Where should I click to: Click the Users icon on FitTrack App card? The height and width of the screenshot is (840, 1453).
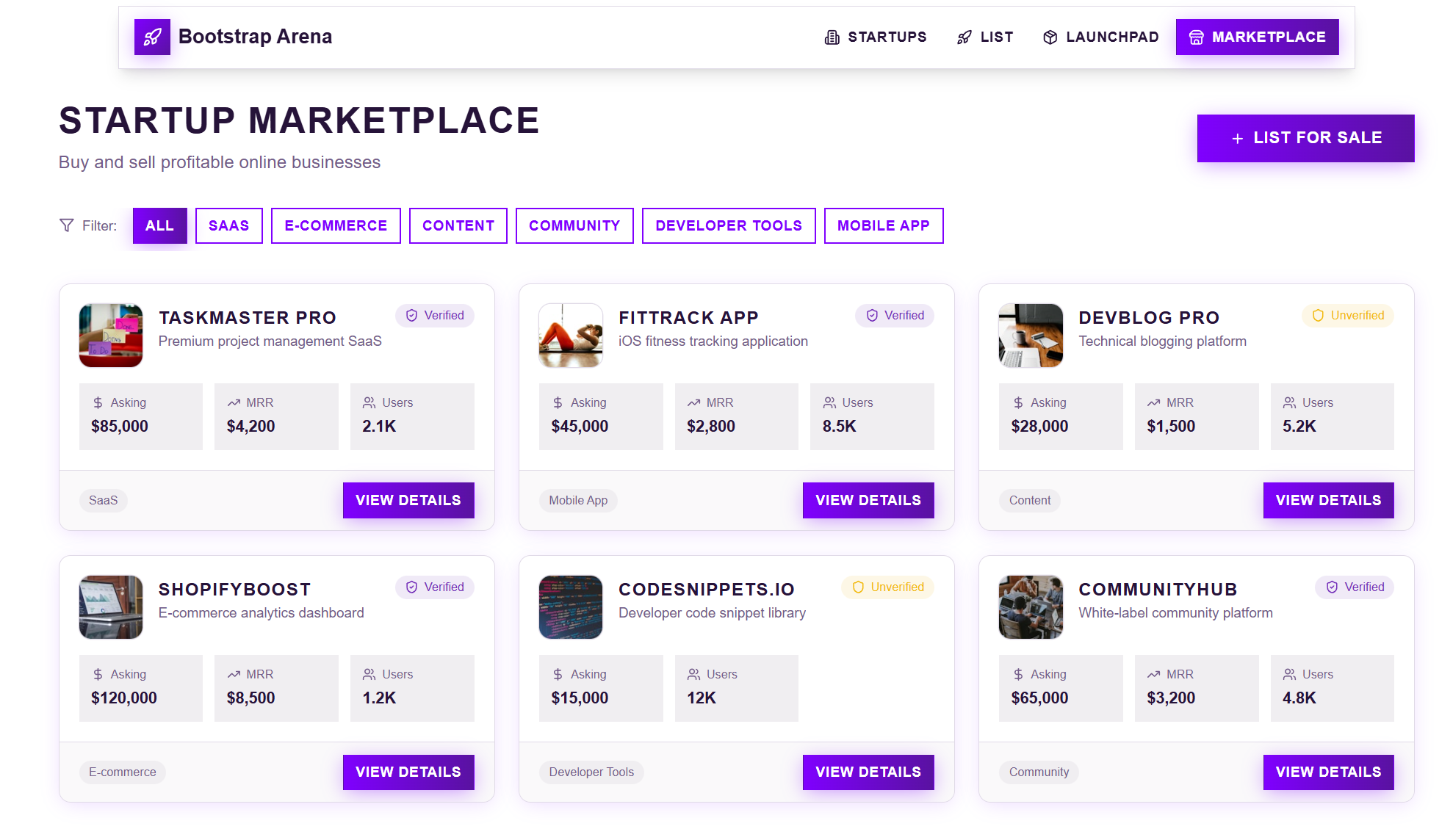[x=829, y=402]
